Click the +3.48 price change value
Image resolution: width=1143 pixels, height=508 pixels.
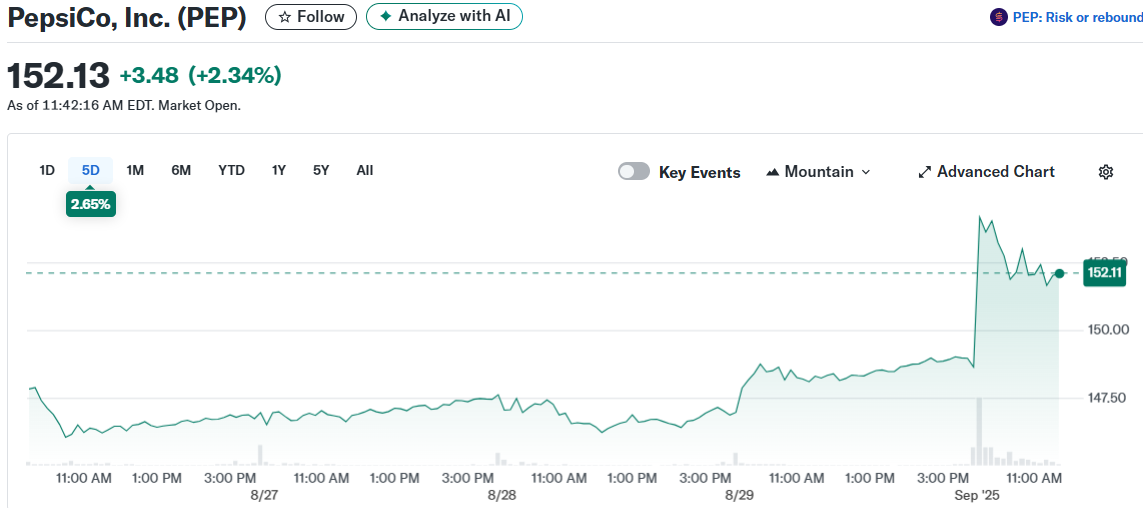point(151,75)
